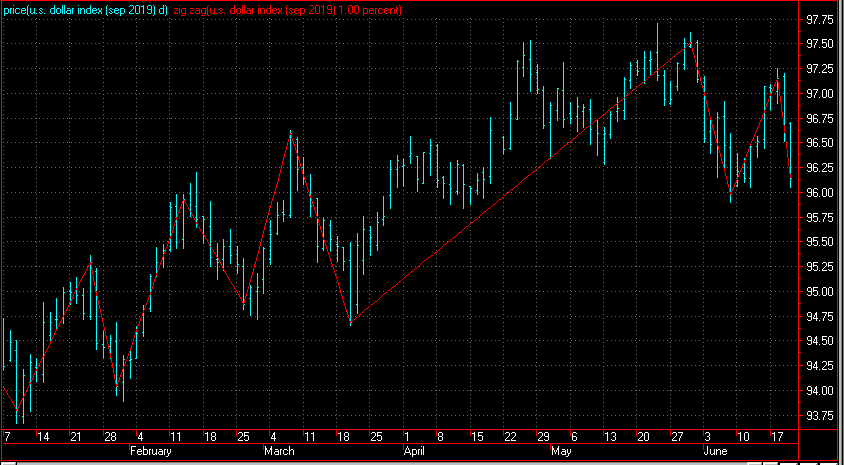Screen dimensions: 844x465
Task: Click the 95.00 price axis label
Action: [x=820, y=292]
